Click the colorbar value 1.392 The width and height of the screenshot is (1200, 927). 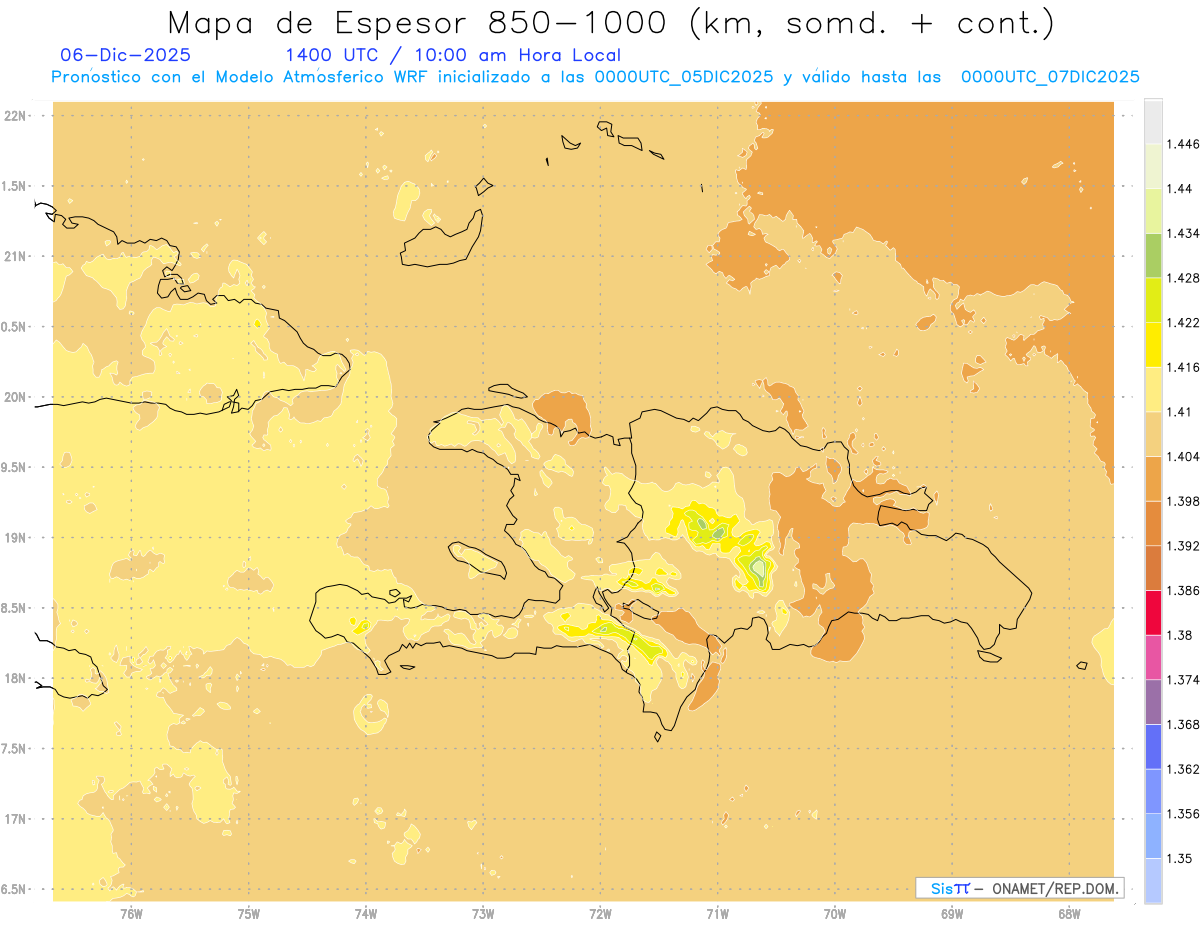point(1183,546)
